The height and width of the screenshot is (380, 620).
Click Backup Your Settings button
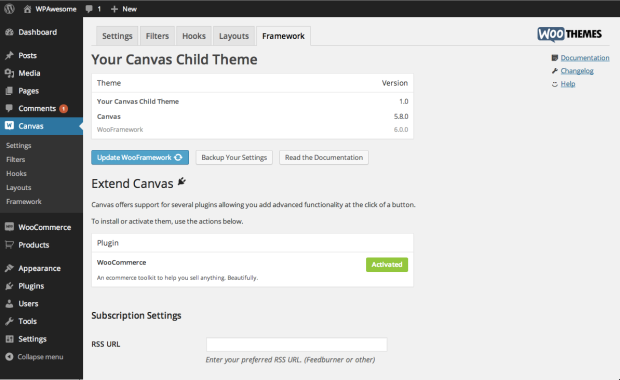click(234, 157)
